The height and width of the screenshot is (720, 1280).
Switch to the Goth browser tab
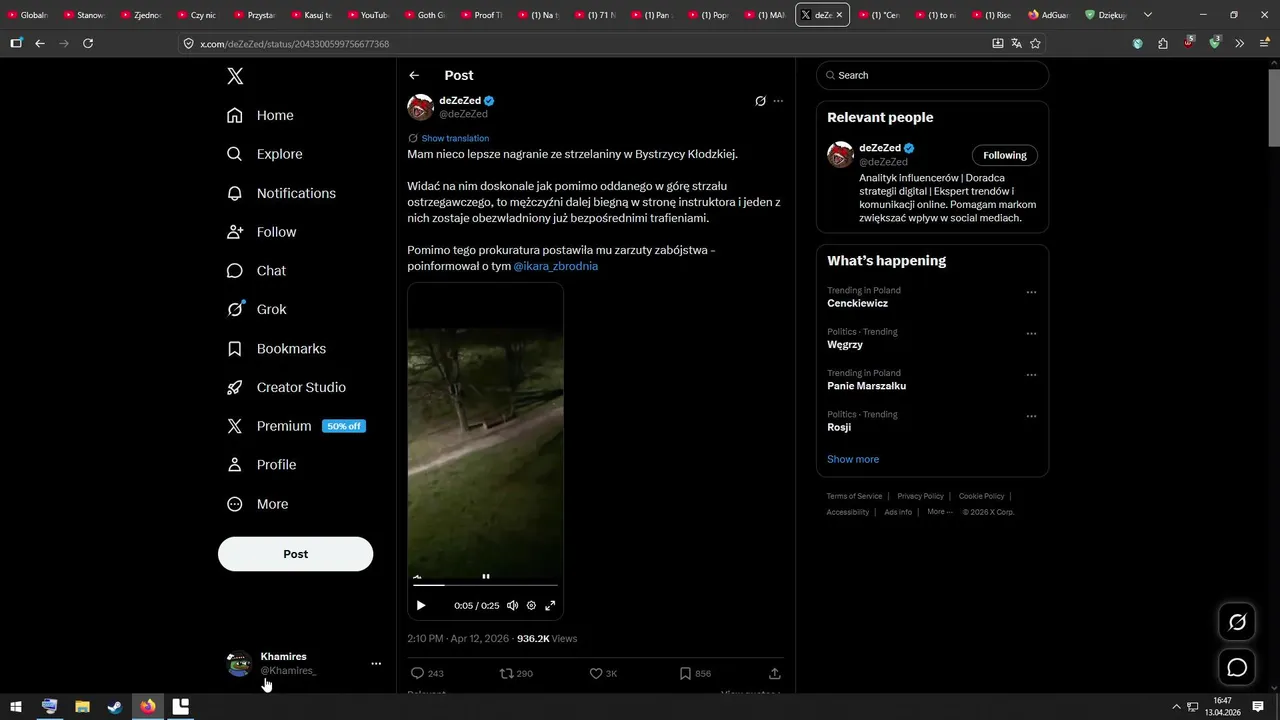426,15
